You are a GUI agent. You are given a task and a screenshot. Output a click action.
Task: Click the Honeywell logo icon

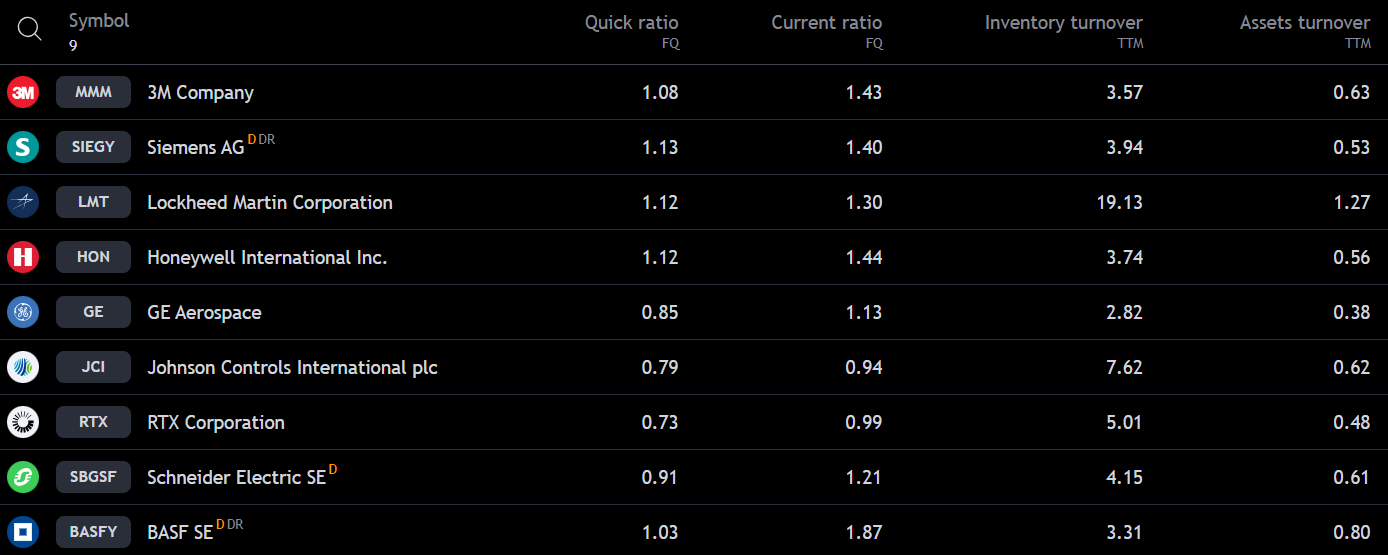coord(23,258)
